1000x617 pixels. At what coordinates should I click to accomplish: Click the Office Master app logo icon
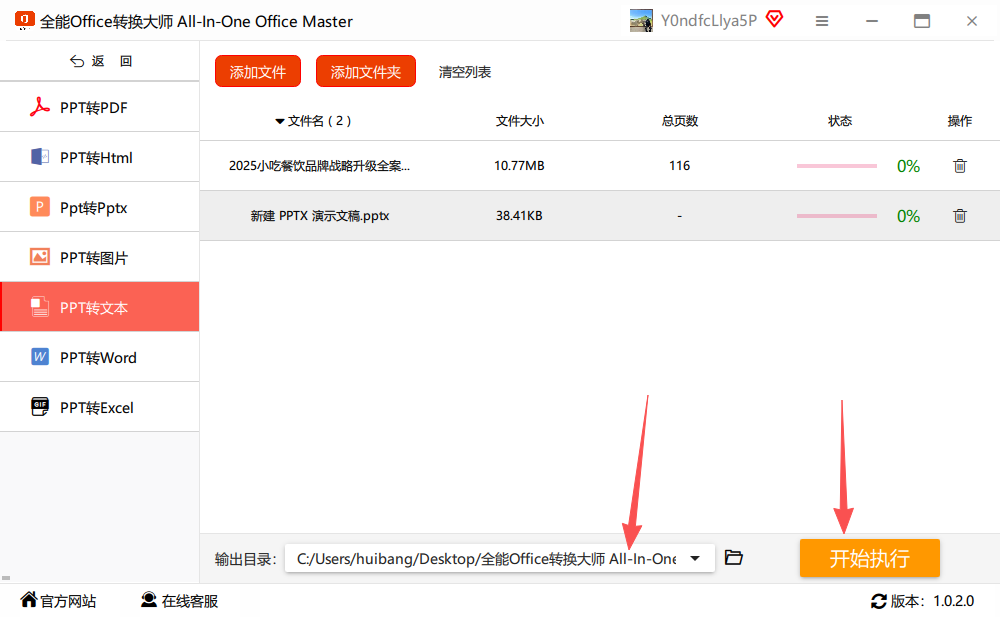pyautogui.click(x=24, y=20)
